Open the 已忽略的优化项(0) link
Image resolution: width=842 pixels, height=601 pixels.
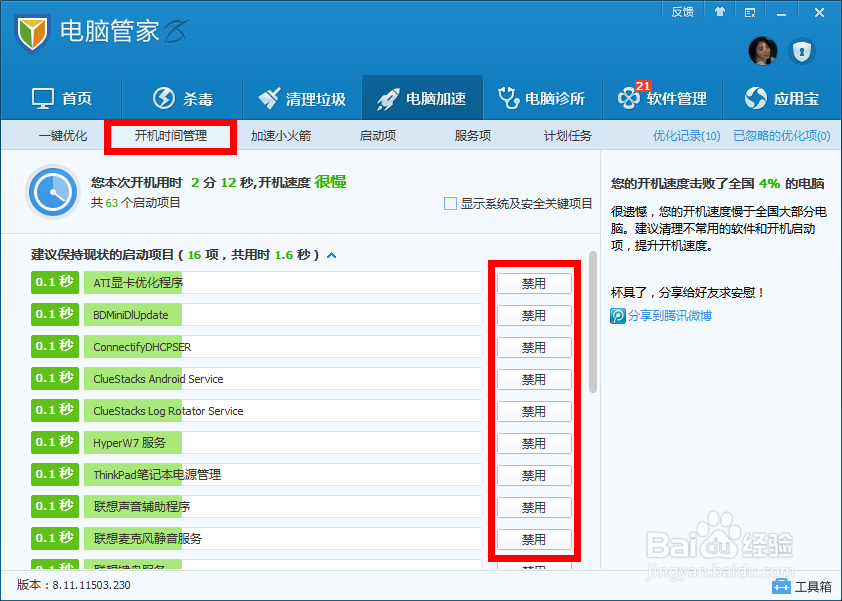782,136
